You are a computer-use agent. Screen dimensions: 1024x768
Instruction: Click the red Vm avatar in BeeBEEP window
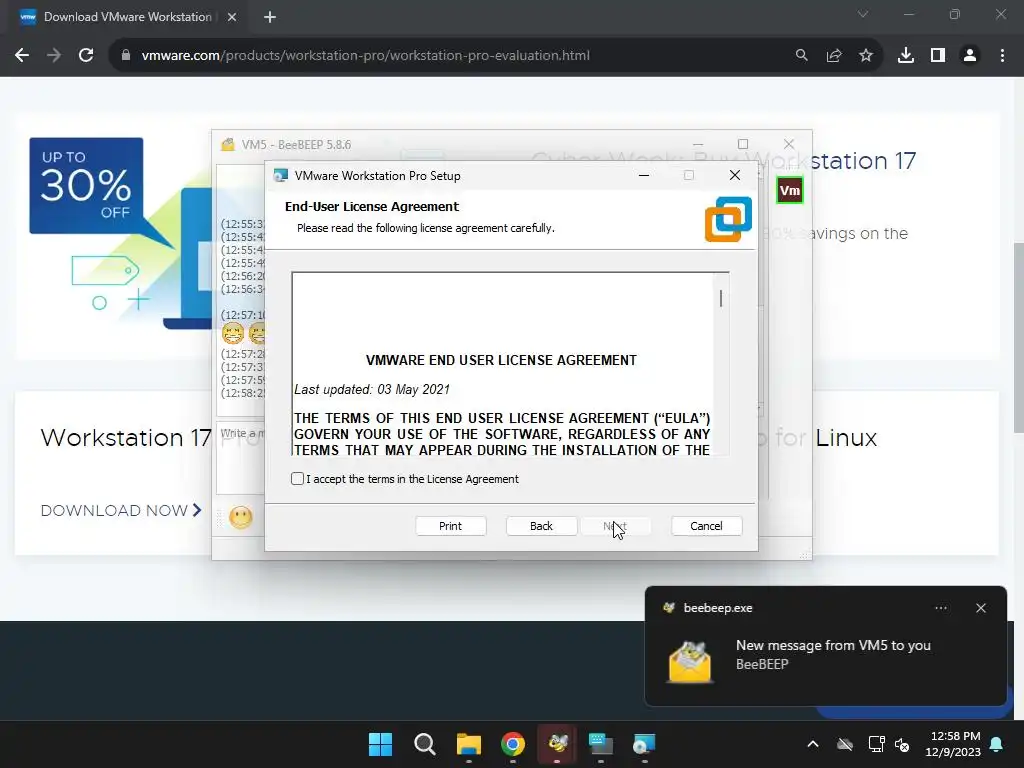790,191
